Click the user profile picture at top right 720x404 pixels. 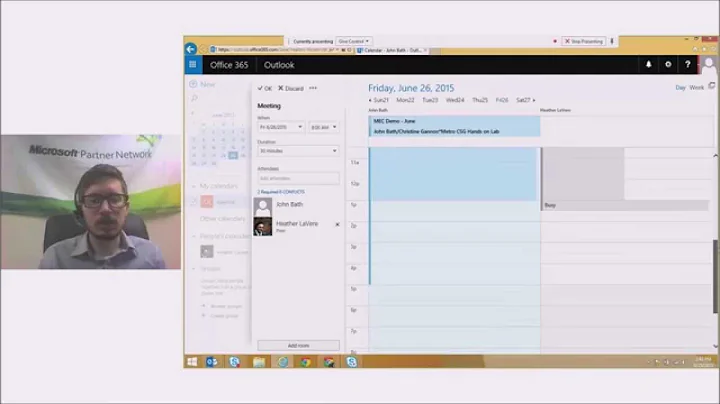(709, 65)
